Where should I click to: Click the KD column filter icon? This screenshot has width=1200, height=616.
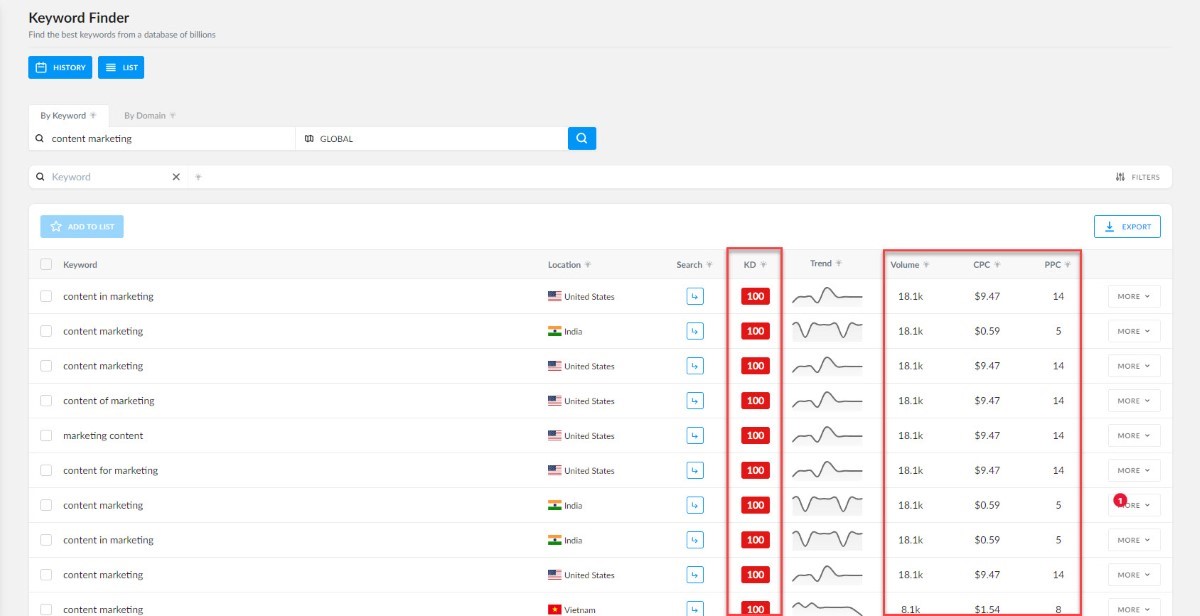(763, 265)
